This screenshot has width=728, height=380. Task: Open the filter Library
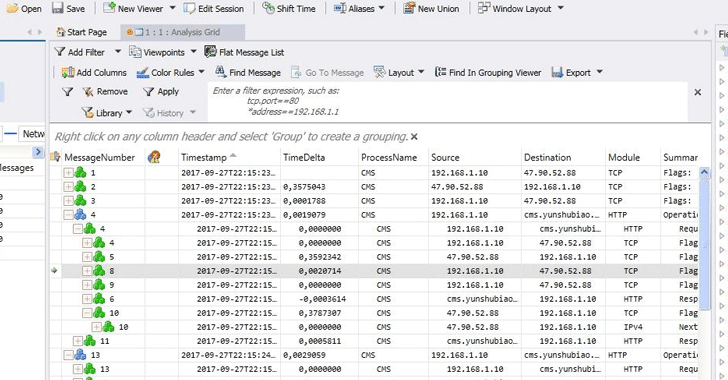pyautogui.click(x=107, y=113)
